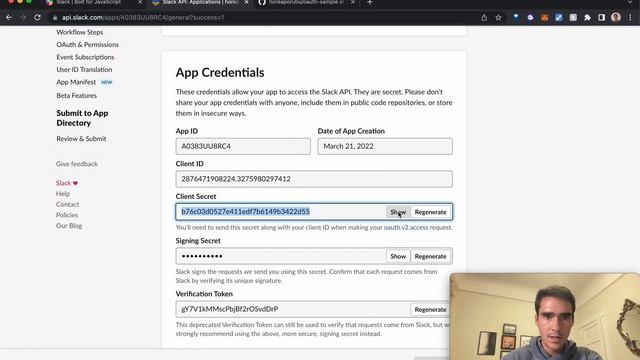This screenshot has width=640, height=360.
Task: Click the webcam video overlay
Action: (545, 316)
